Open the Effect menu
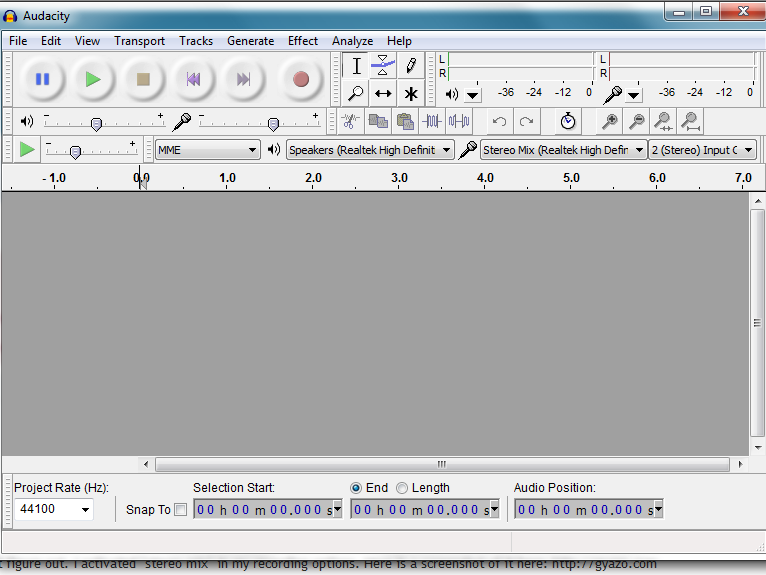Screen dimensions: 766x575 click(303, 41)
